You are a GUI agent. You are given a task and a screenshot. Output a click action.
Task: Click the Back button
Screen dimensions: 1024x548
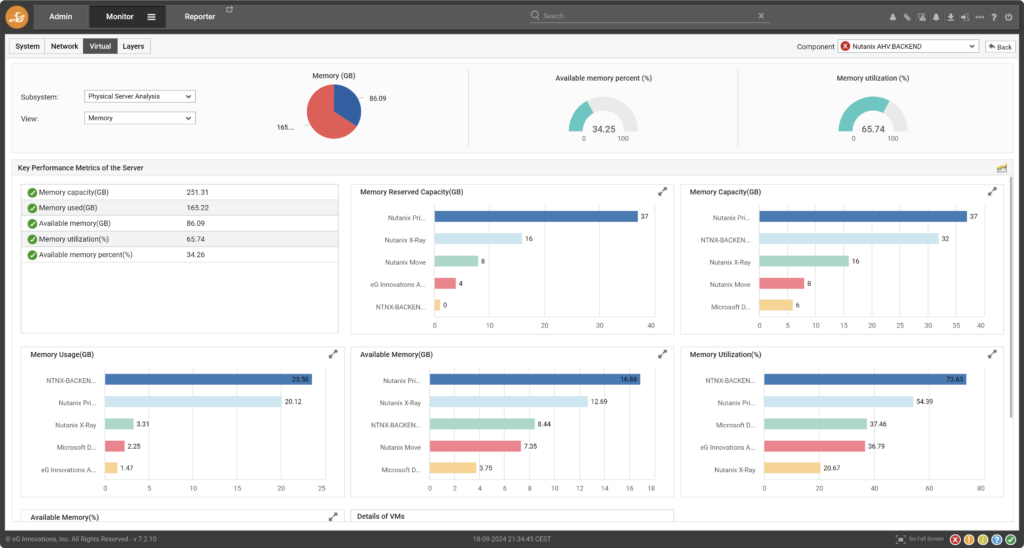(1000, 46)
